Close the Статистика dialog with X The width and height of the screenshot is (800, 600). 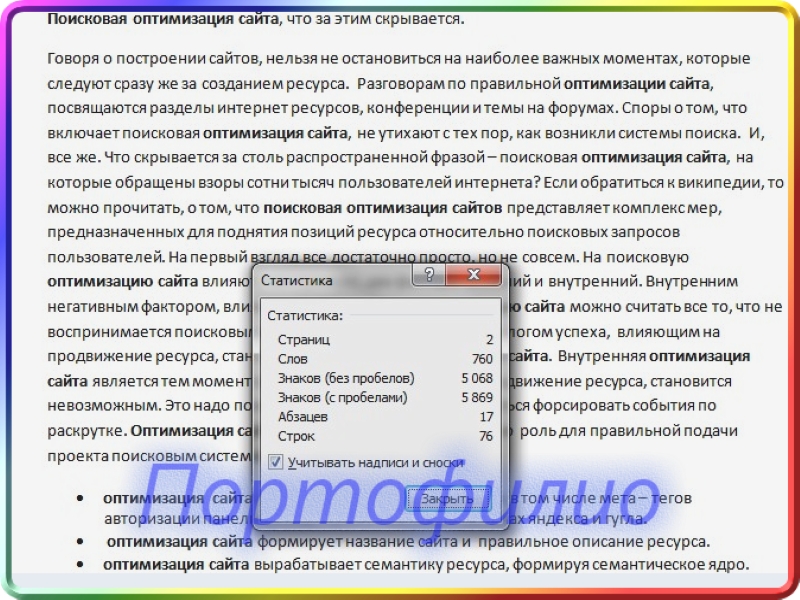click(473, 276)
